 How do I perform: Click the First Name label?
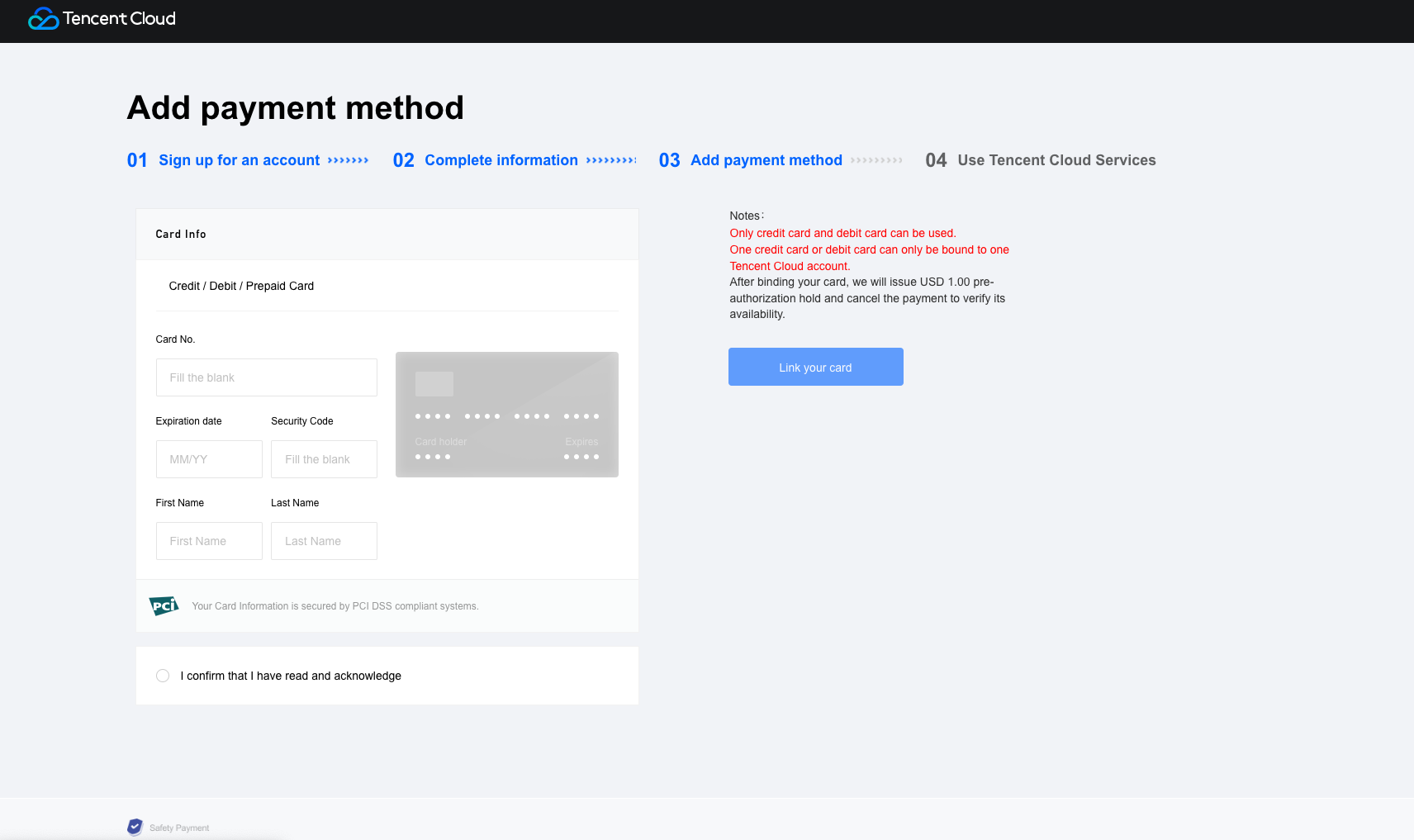click(180, 503)
